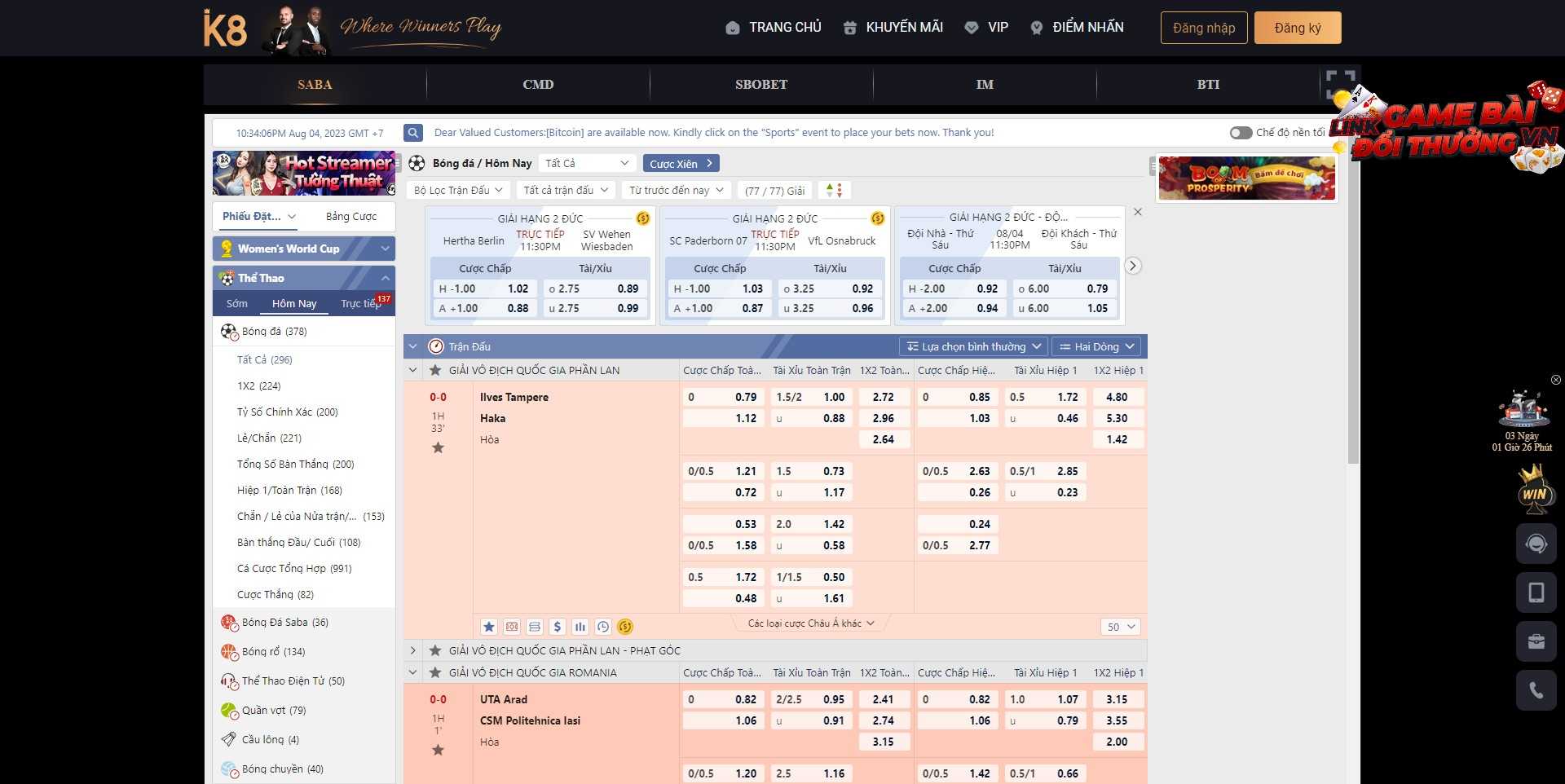Go to TRANG CHỦ menu
1565x784 pixels.
tap(774, 27)
